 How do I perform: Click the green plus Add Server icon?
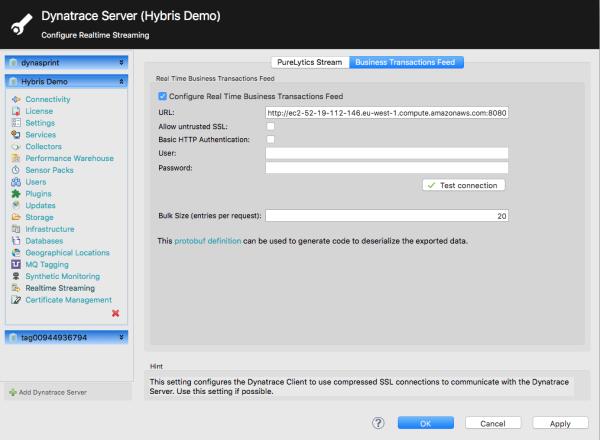coord(13,393)
